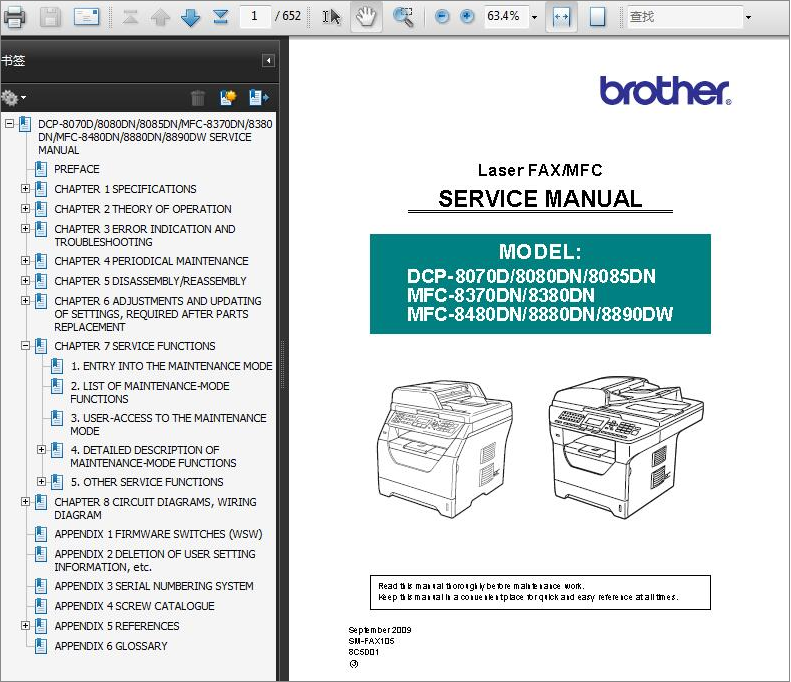This screenshot has height=682, width=791.
Task: Click the zoom level field 63.4%
Action: 506,17
